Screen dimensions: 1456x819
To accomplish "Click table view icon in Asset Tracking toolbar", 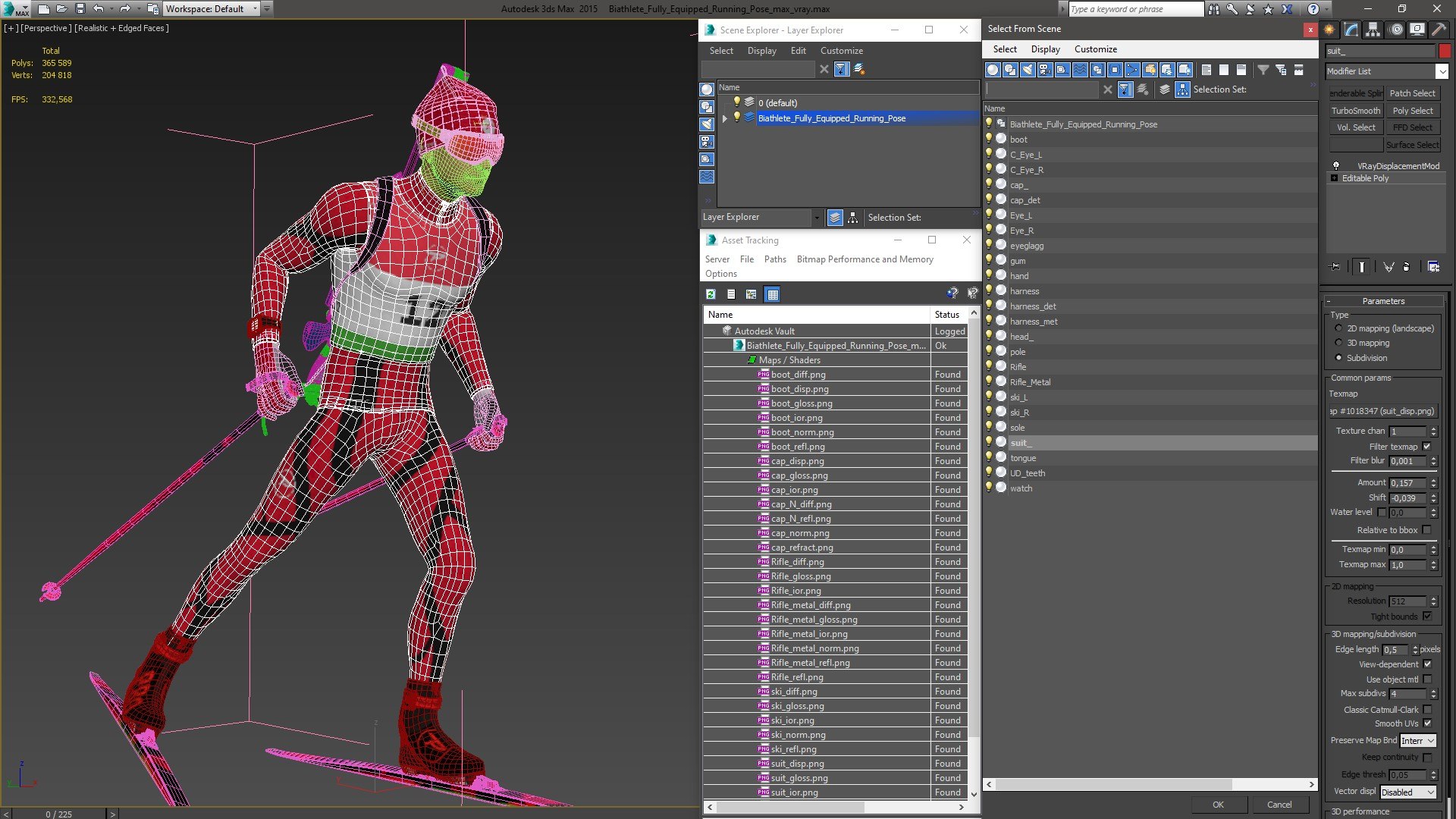I will [772, 294].
